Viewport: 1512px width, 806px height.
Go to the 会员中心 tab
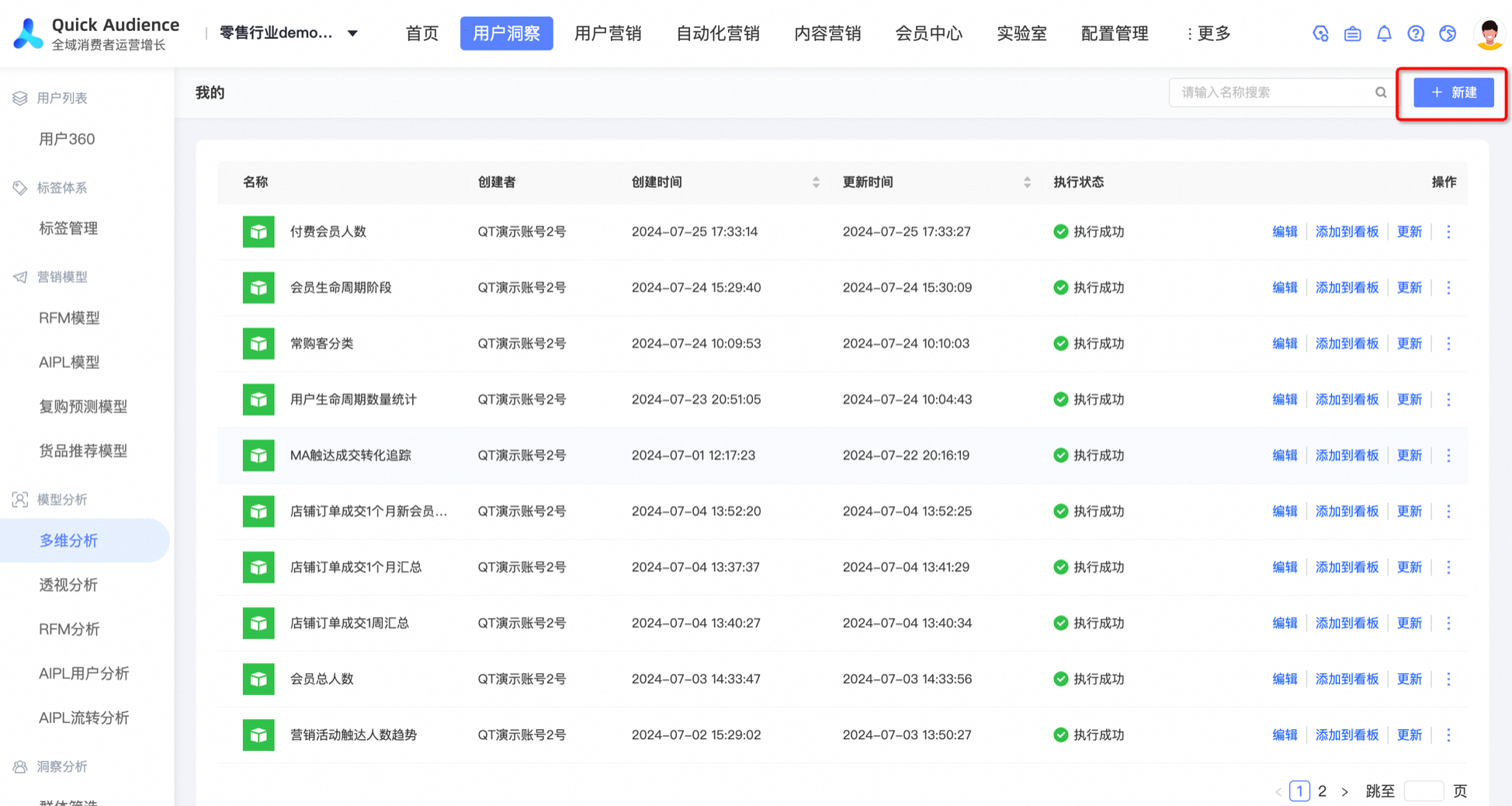(928, 33)
